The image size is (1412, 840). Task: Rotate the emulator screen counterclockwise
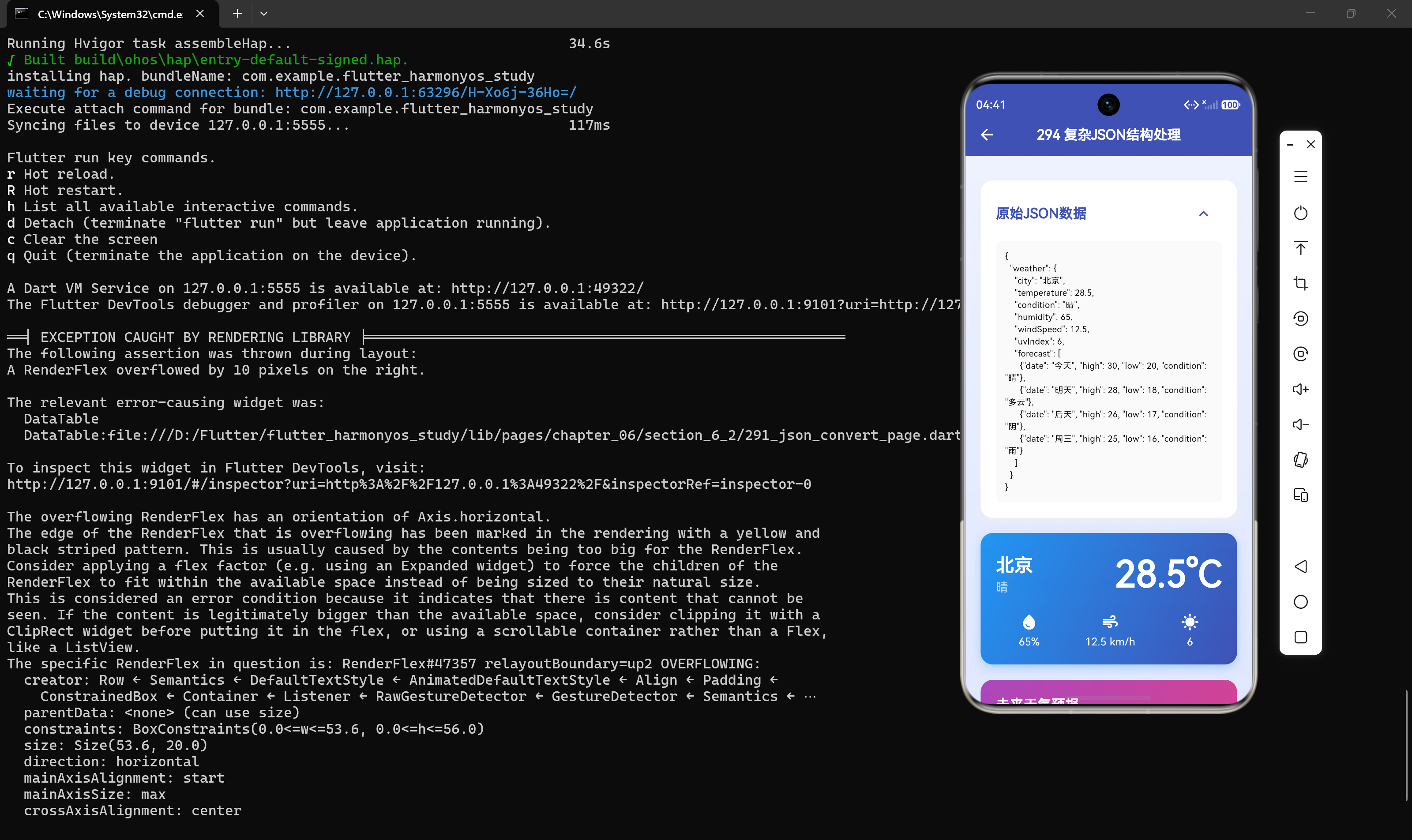click(x=1300, y=319)
